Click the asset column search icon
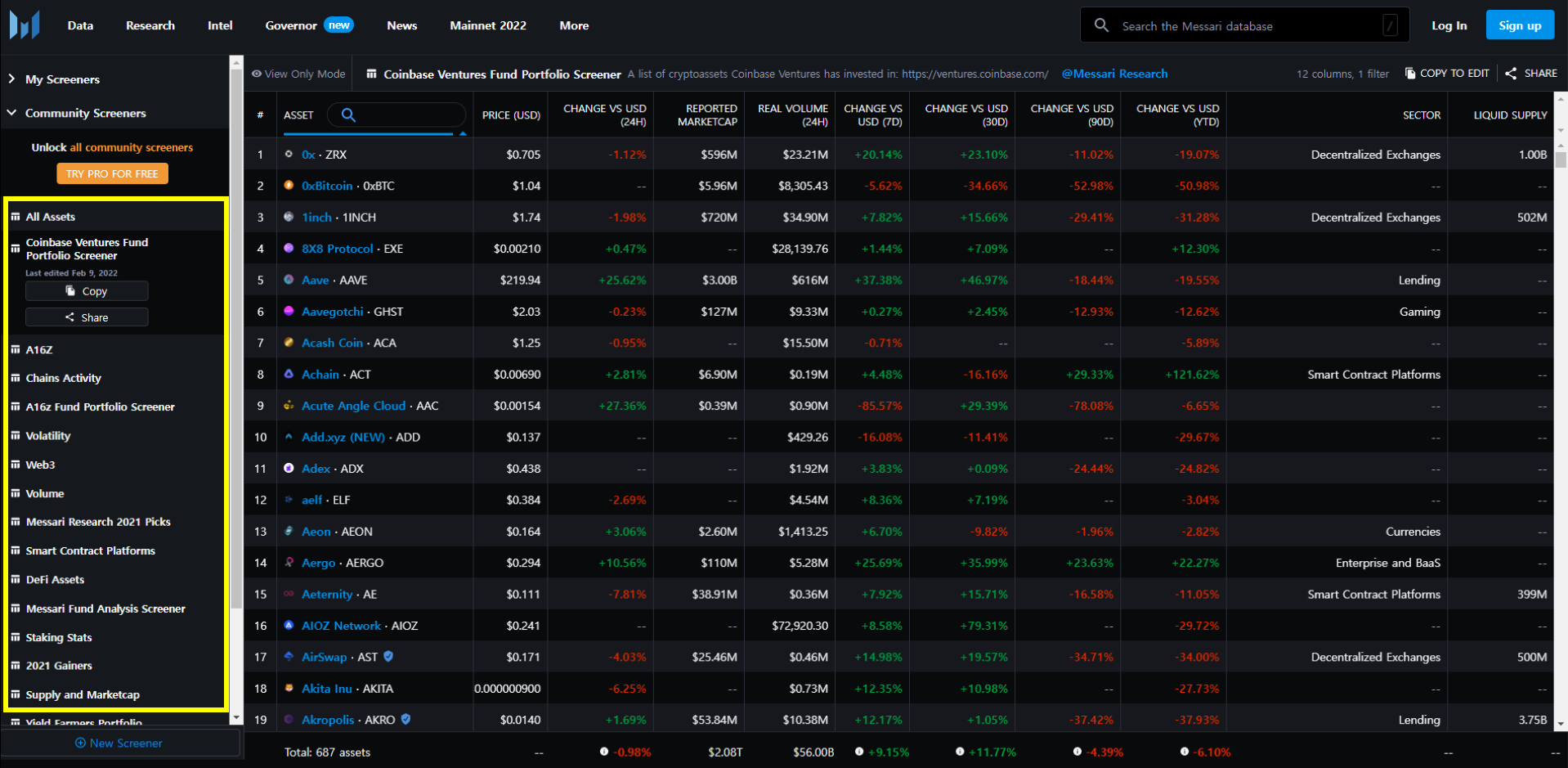Image resolution: width=1568 pixels, height=768 pixels. [348, 115]
